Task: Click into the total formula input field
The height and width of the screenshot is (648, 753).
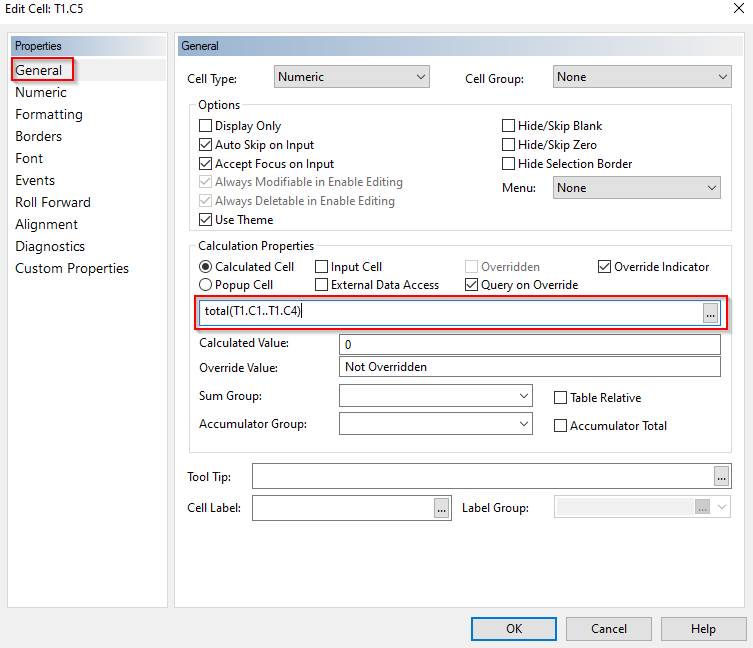Action: pos(448,313)
